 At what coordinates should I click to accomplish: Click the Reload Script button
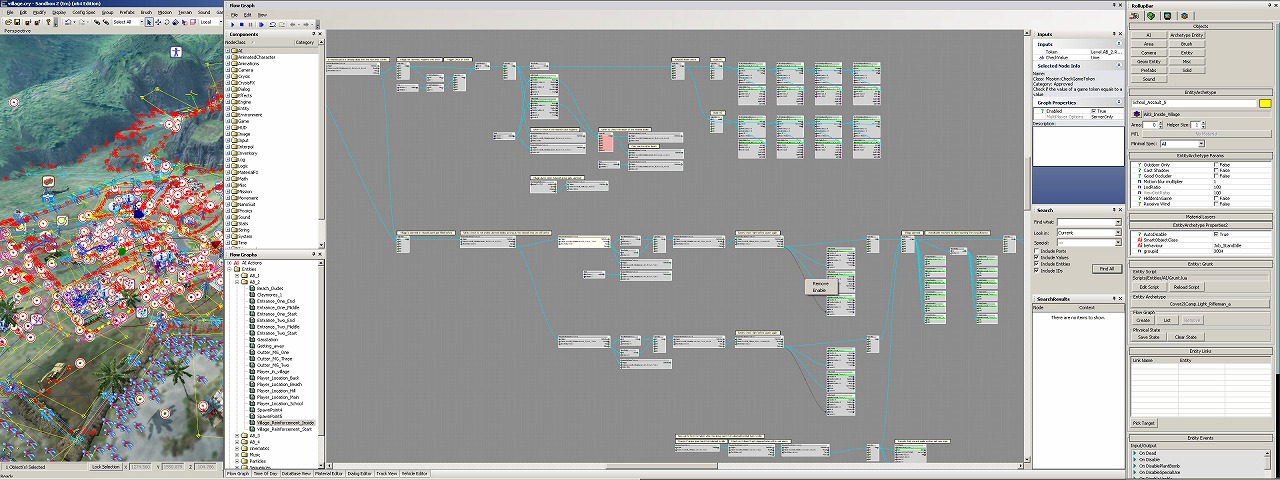click(1186, 287)
